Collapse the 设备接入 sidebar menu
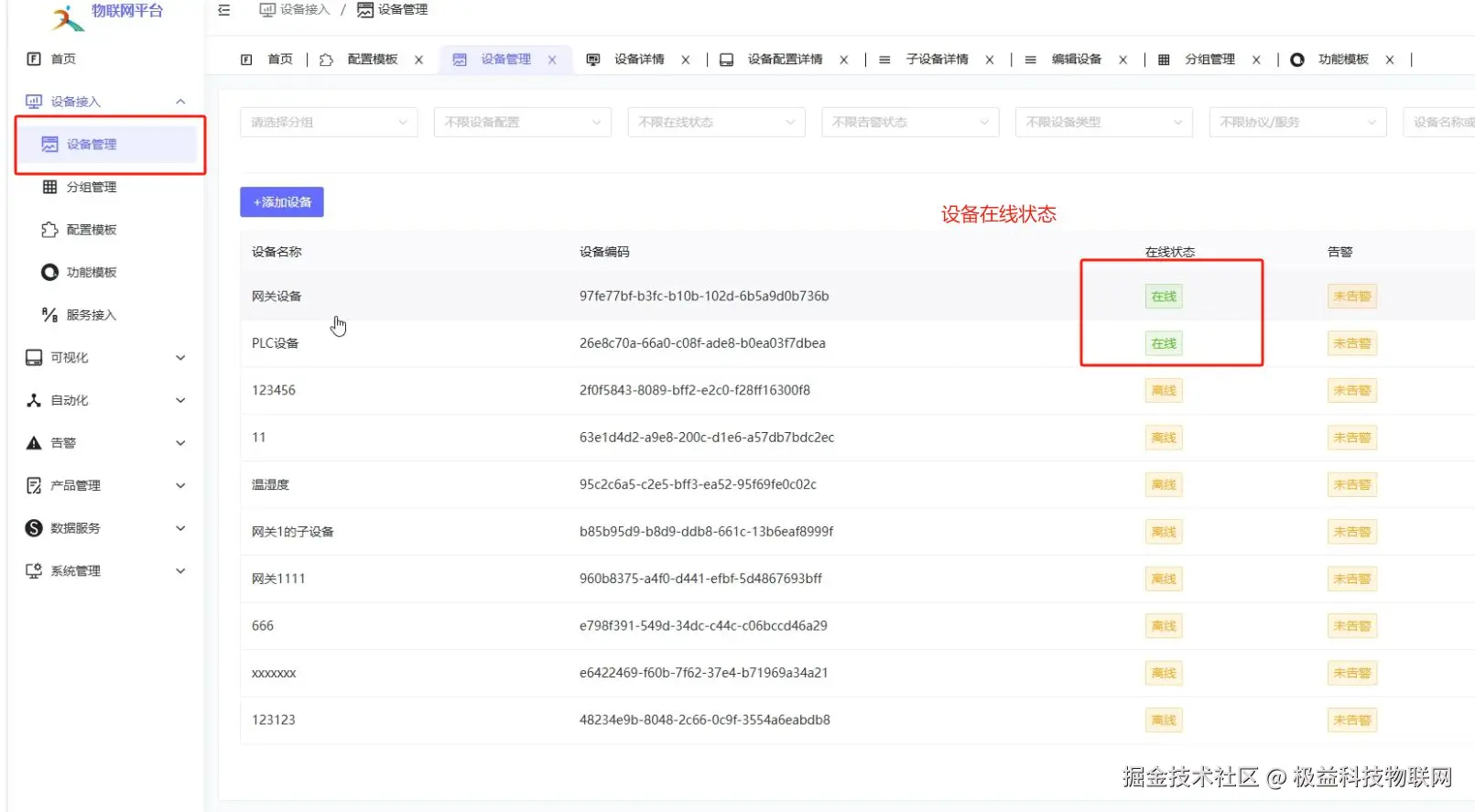This screenshot has height=812, width=1475. coord(180,102)
